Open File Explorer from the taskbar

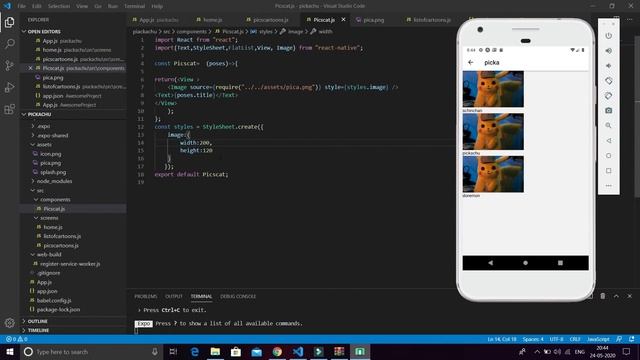click(x=215, y=352)
